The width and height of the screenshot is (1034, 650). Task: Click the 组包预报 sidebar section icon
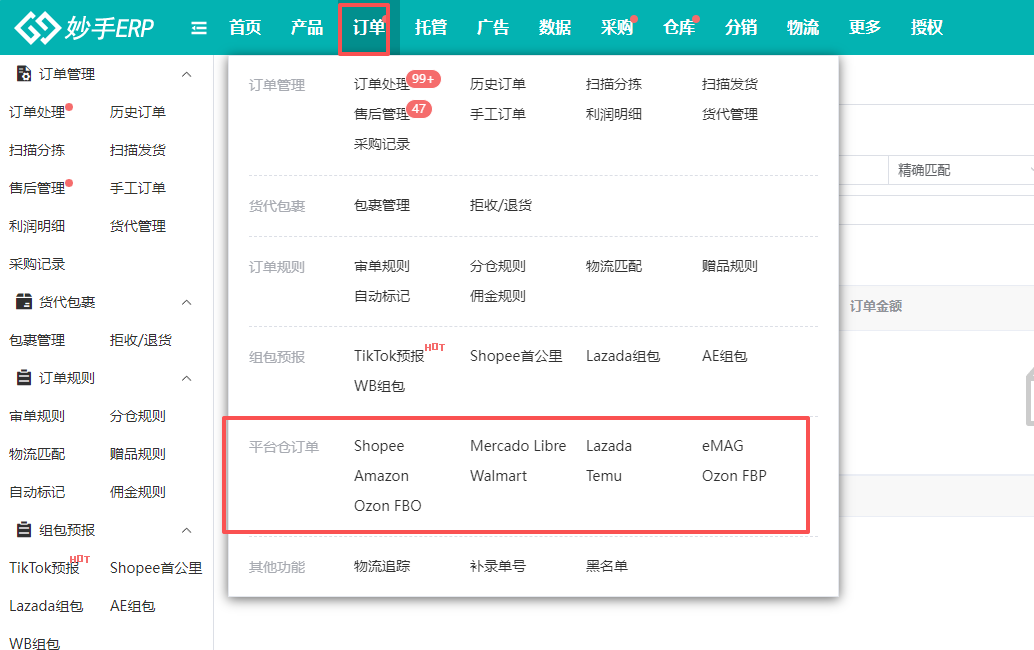tap(24, 530)
